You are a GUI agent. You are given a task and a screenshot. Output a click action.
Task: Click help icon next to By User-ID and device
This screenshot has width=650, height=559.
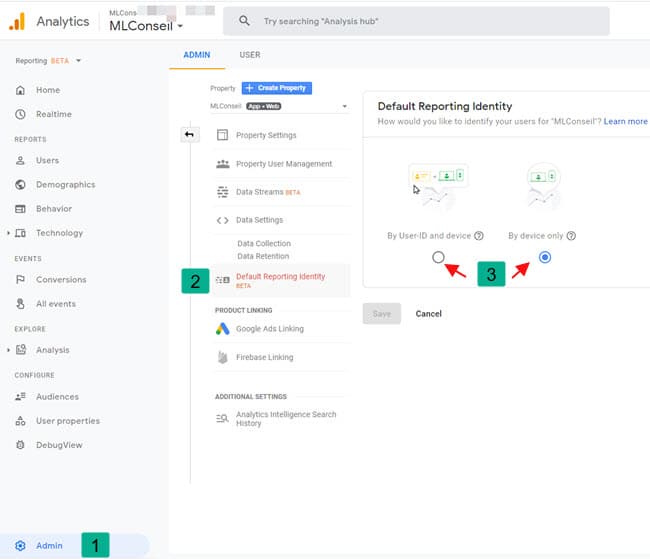pyautogui.click(x=479, y=236)
